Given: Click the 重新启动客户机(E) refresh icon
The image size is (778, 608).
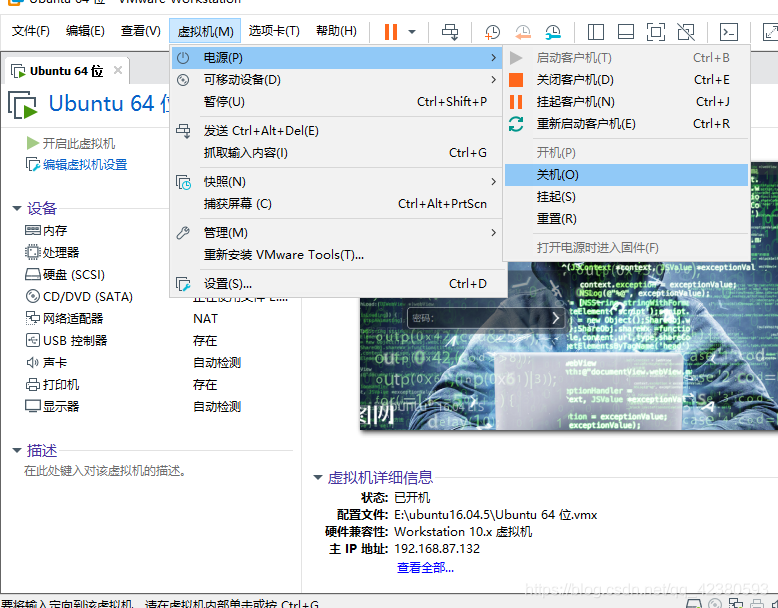Looking at the screenshot, I should pyautogui.click(x=516, y=124).
